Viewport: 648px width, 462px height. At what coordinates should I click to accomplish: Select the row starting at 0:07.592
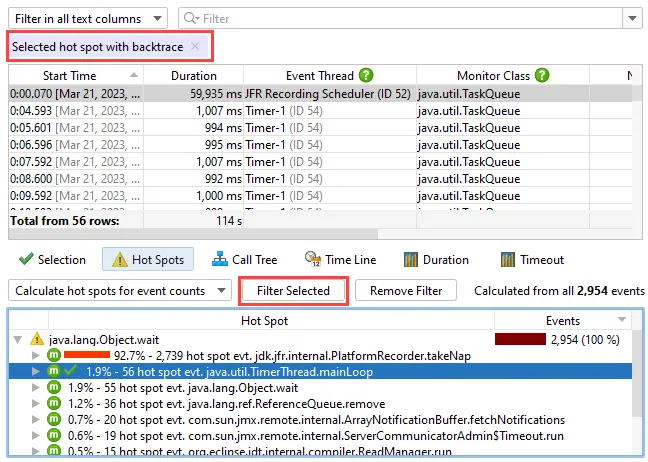click(x=320, y=162)
